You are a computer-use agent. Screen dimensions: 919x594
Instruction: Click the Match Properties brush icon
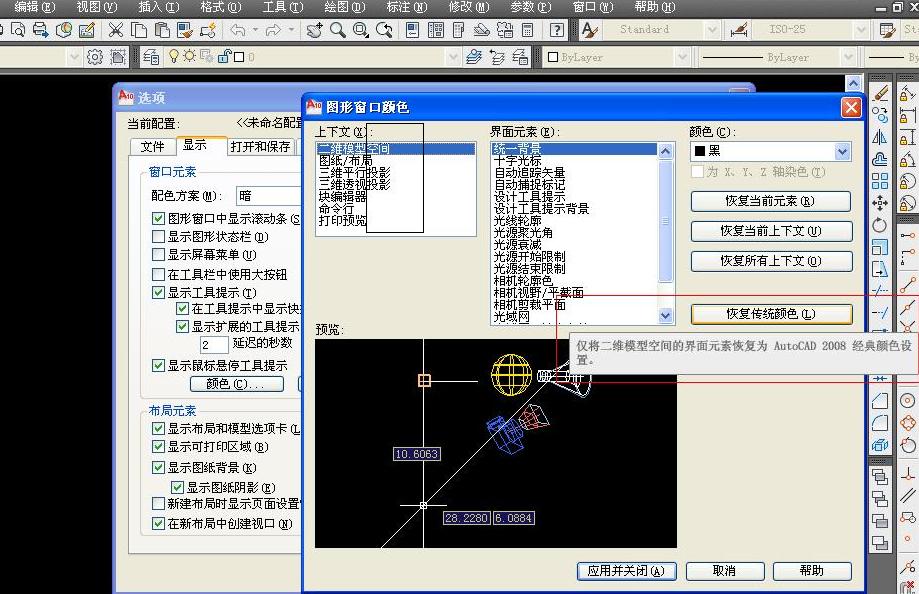(x=185, y=29)
